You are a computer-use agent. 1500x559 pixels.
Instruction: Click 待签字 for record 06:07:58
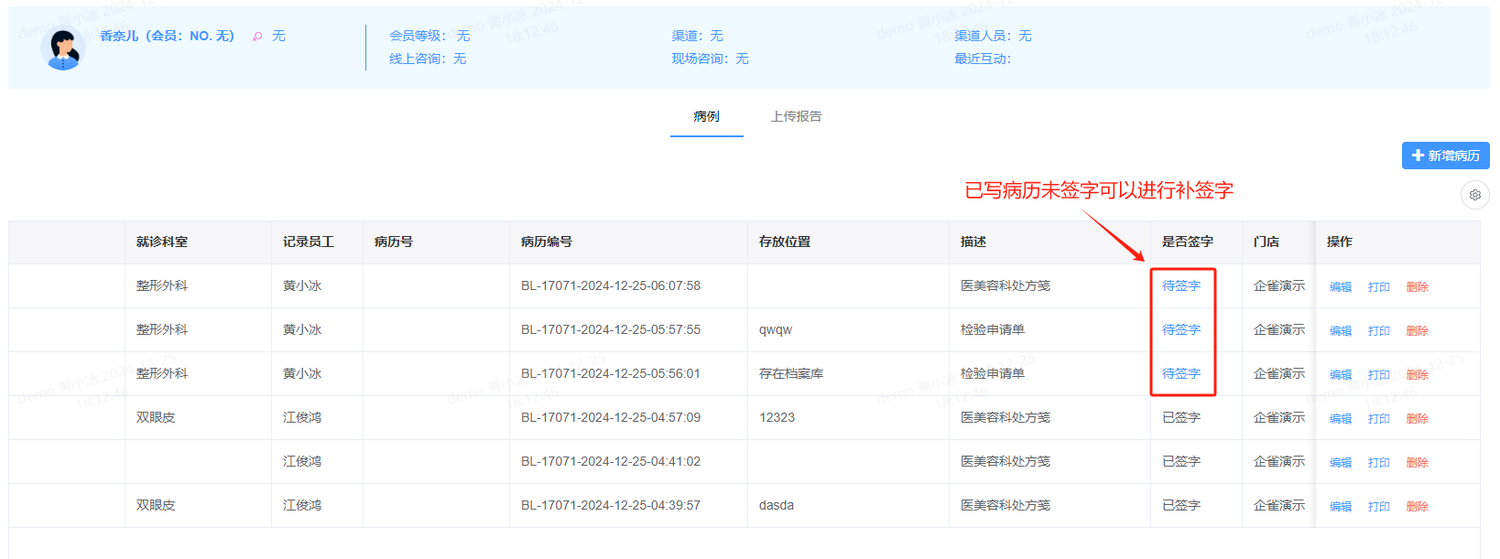point(1181,286)
